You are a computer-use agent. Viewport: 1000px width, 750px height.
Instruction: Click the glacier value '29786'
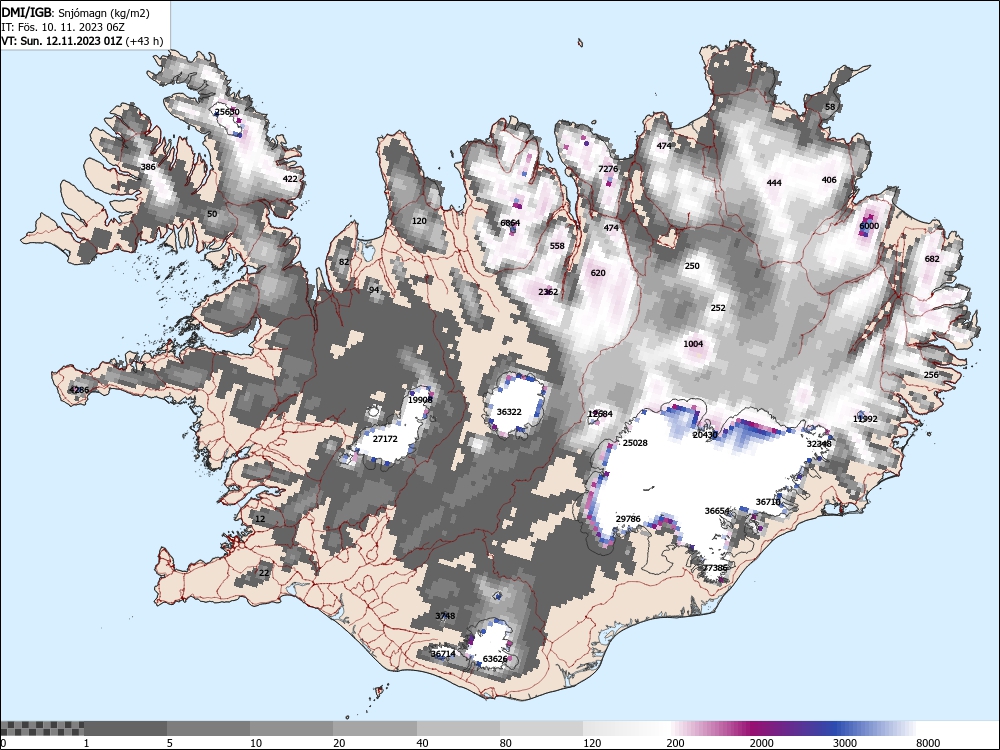(x=628, y=518)
